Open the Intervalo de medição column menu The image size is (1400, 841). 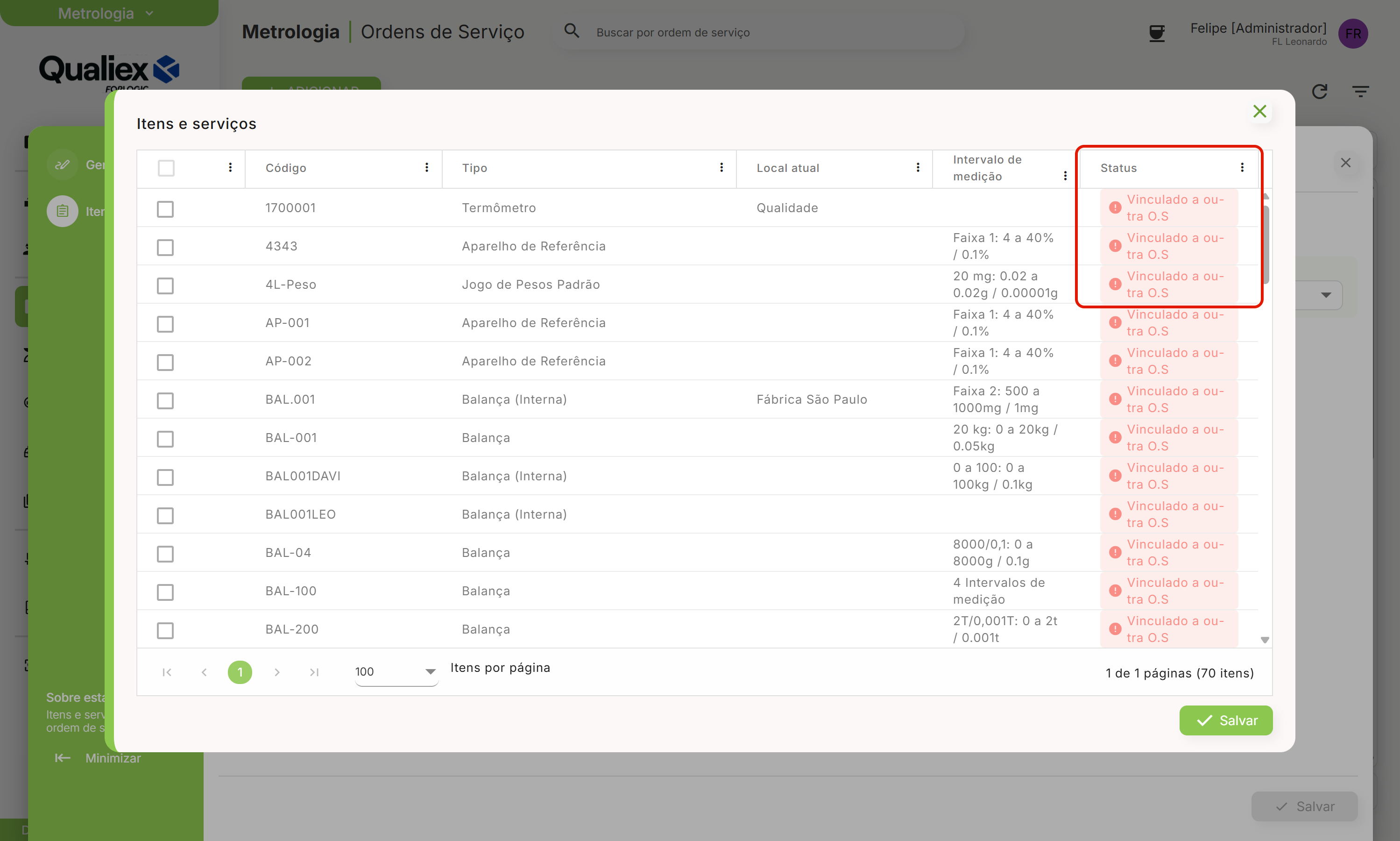pos(1065,176)
